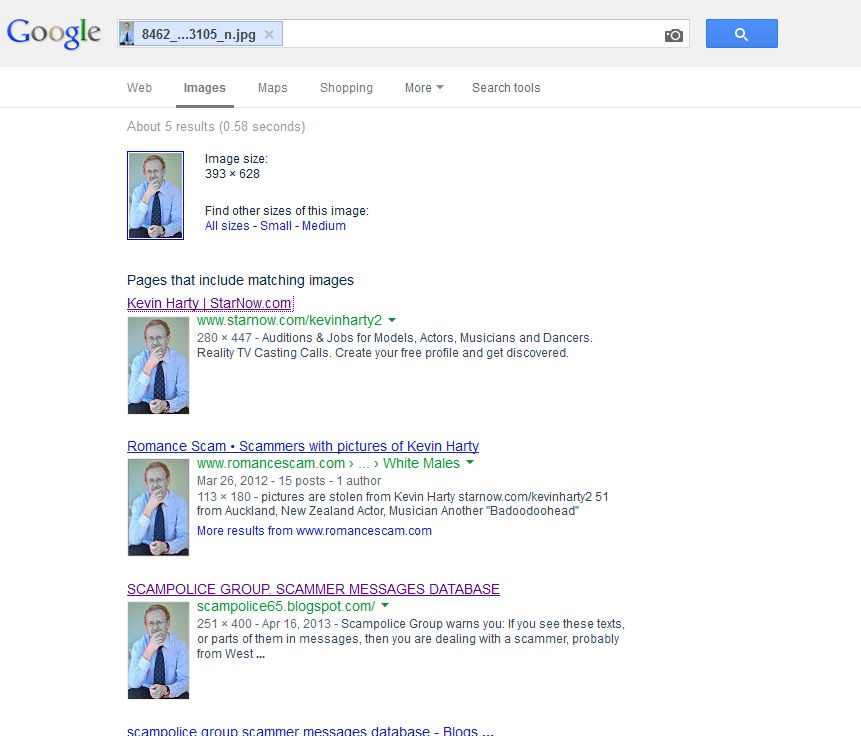Click 'Pages that include matching images' heading
Screen dimensions: 861x736
point(240,281)
